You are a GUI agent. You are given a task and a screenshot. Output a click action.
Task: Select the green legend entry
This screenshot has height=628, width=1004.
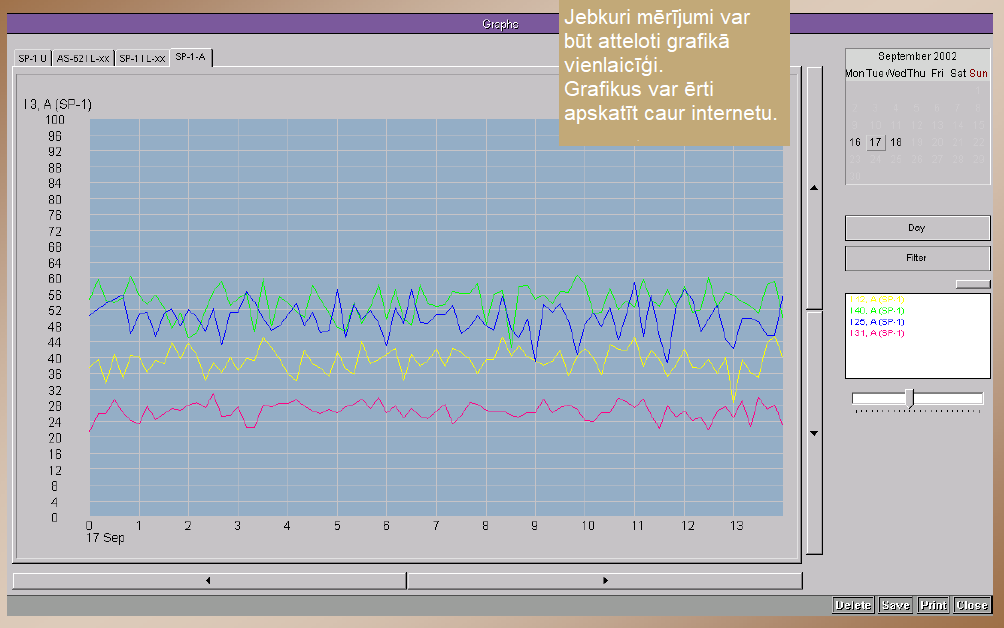pyautogui.click(x=877, y=310)
